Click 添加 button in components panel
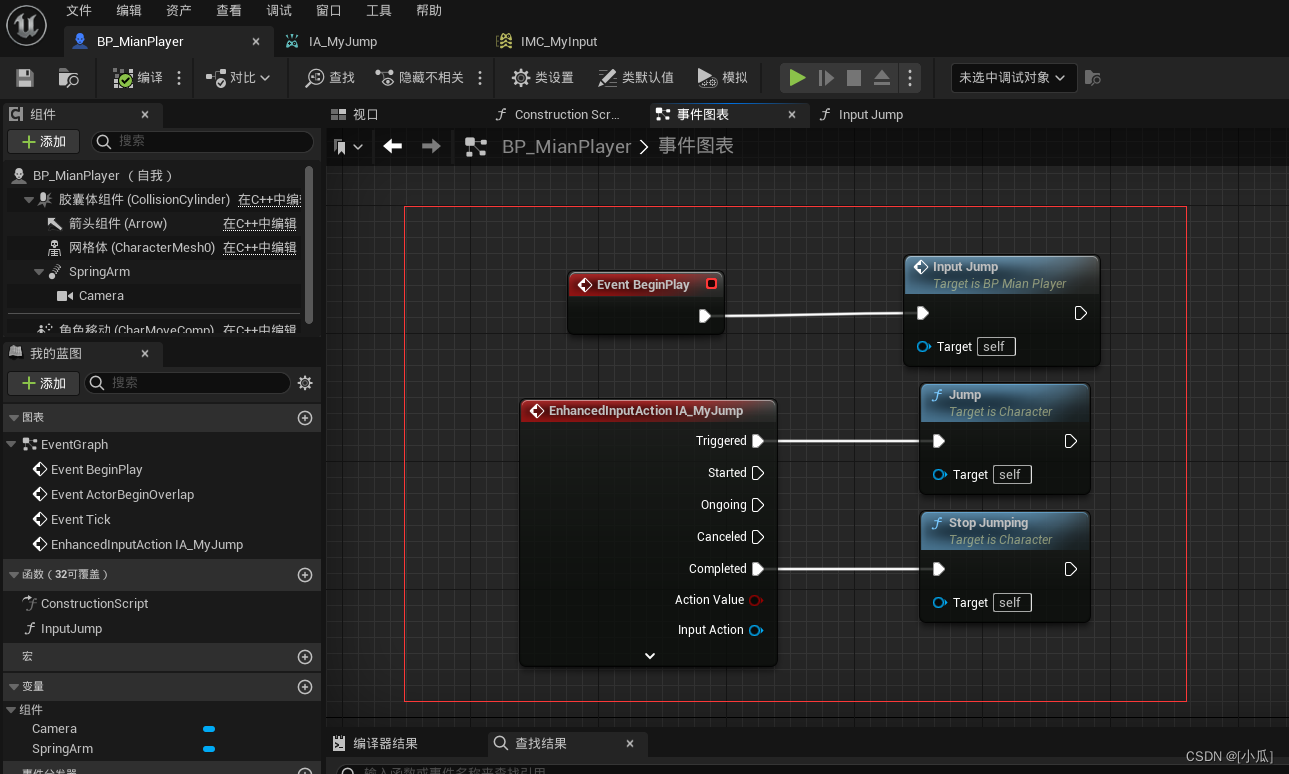This screenshot has height=774, width=1289. (x=43, y=142)
